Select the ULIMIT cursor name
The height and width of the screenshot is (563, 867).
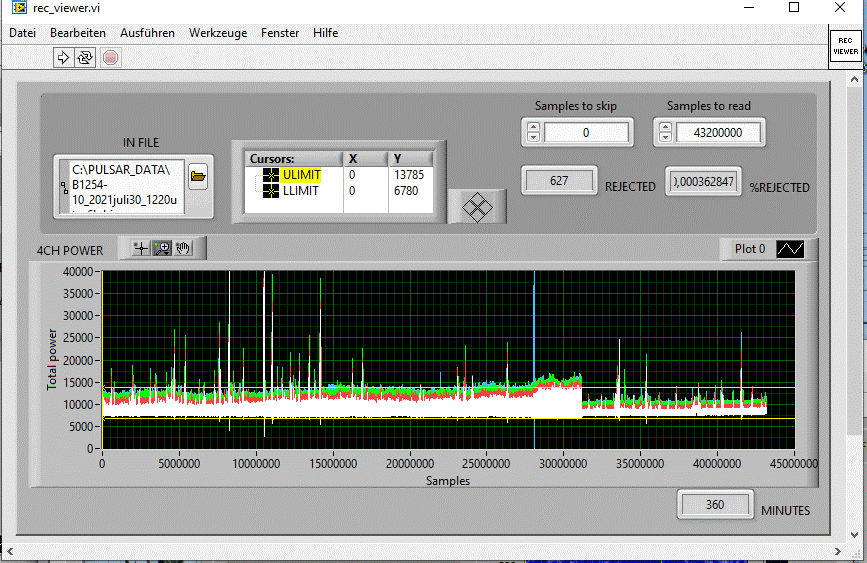point(301,175)
